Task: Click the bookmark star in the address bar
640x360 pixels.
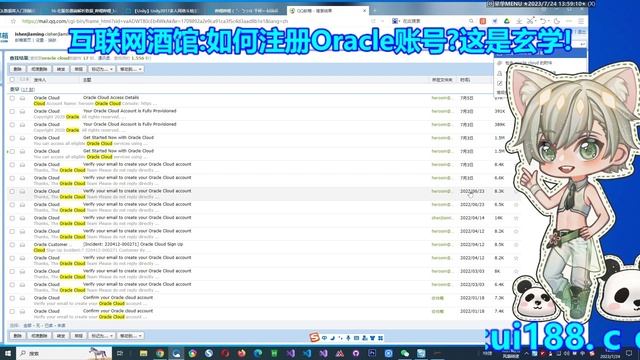Action: (13, 21)
